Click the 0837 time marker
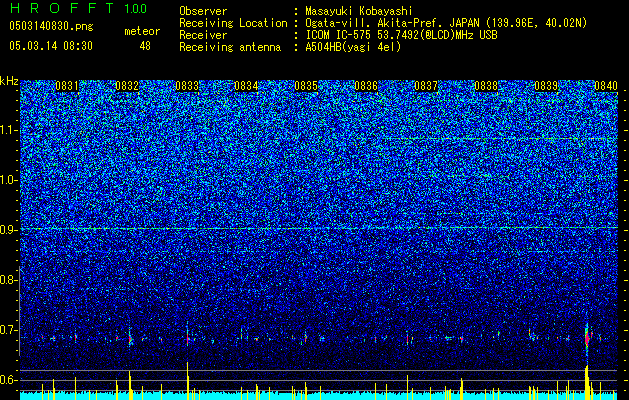The width and height of the screenshot is (629, 400). (426, 86)
